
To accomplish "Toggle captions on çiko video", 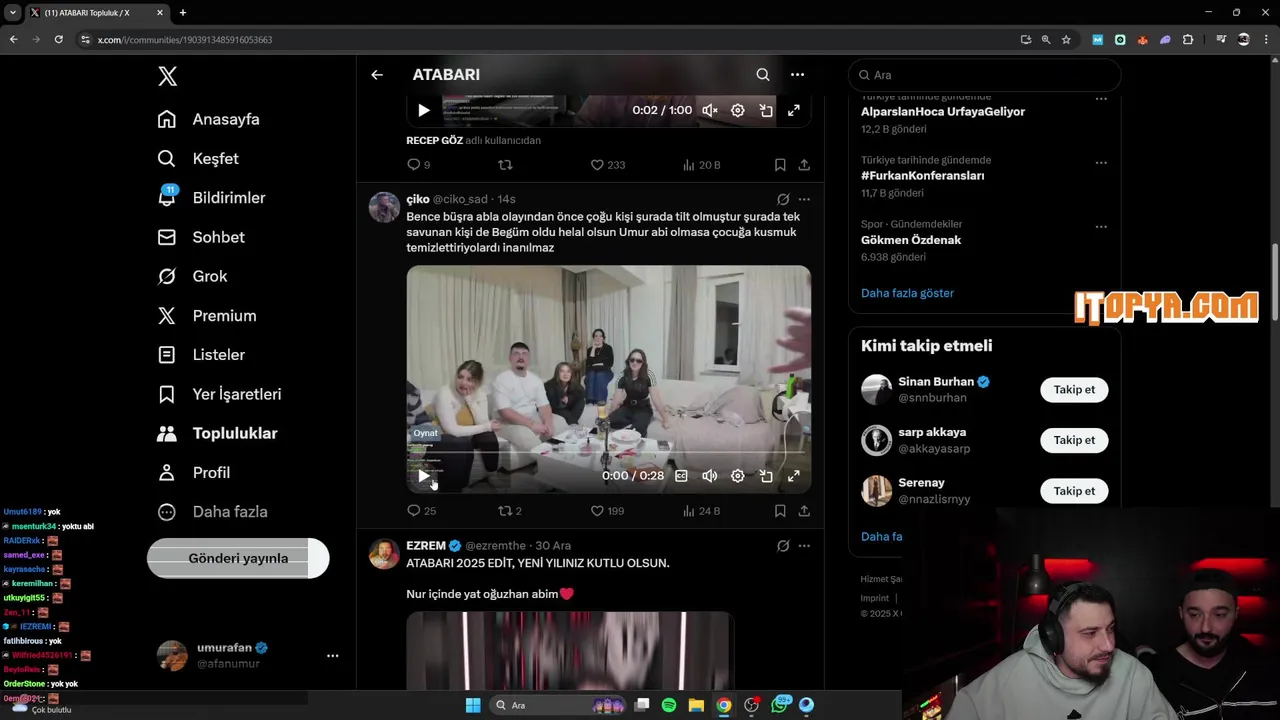I will click(682, 476).
